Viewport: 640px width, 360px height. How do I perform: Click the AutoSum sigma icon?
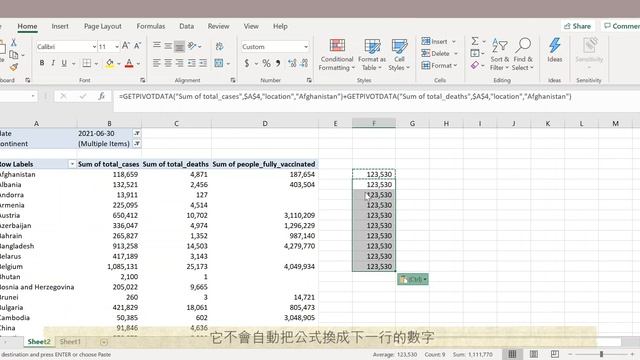click(x=475, y=41)
